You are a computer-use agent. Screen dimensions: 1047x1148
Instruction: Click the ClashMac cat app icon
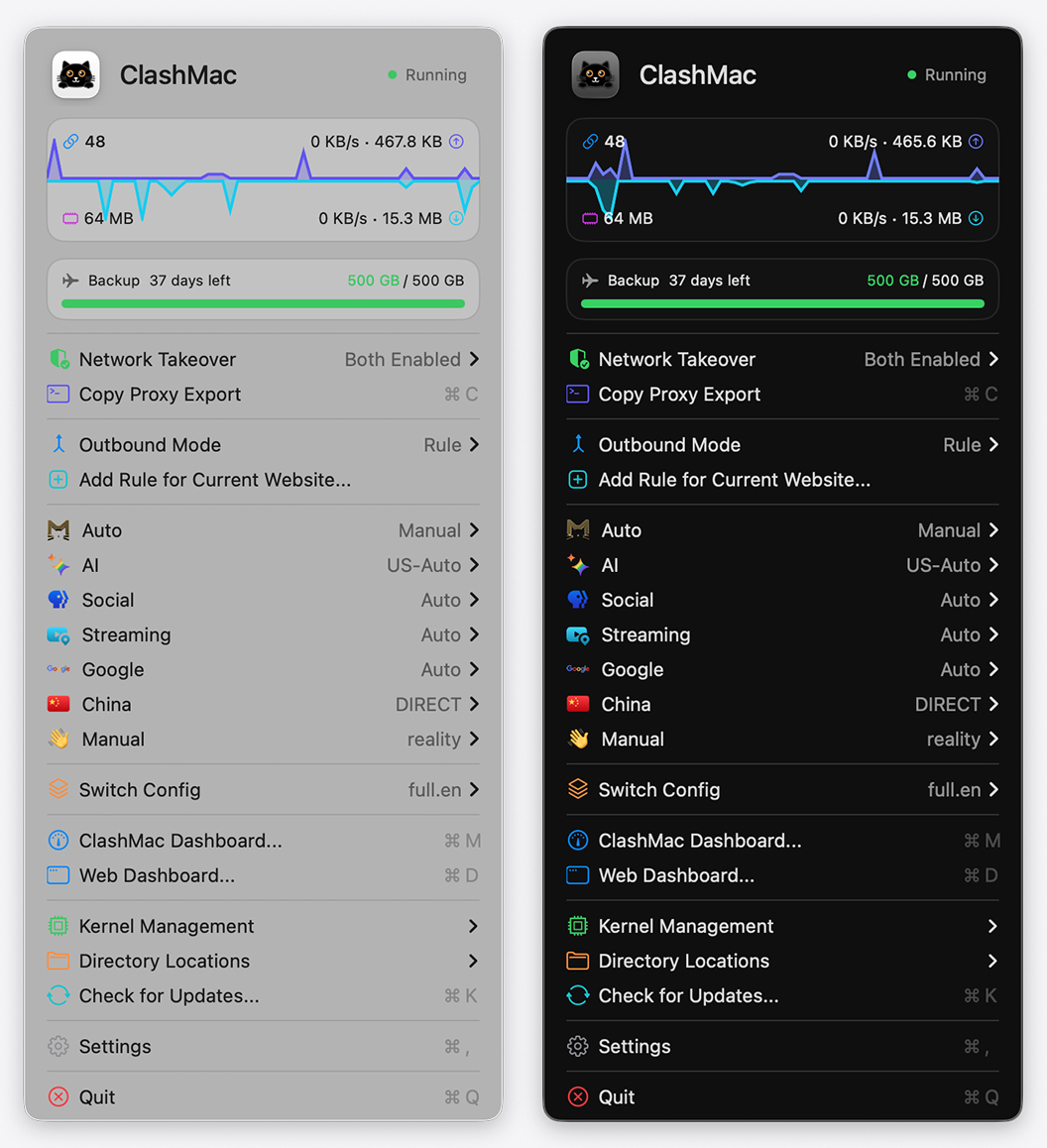75,74
